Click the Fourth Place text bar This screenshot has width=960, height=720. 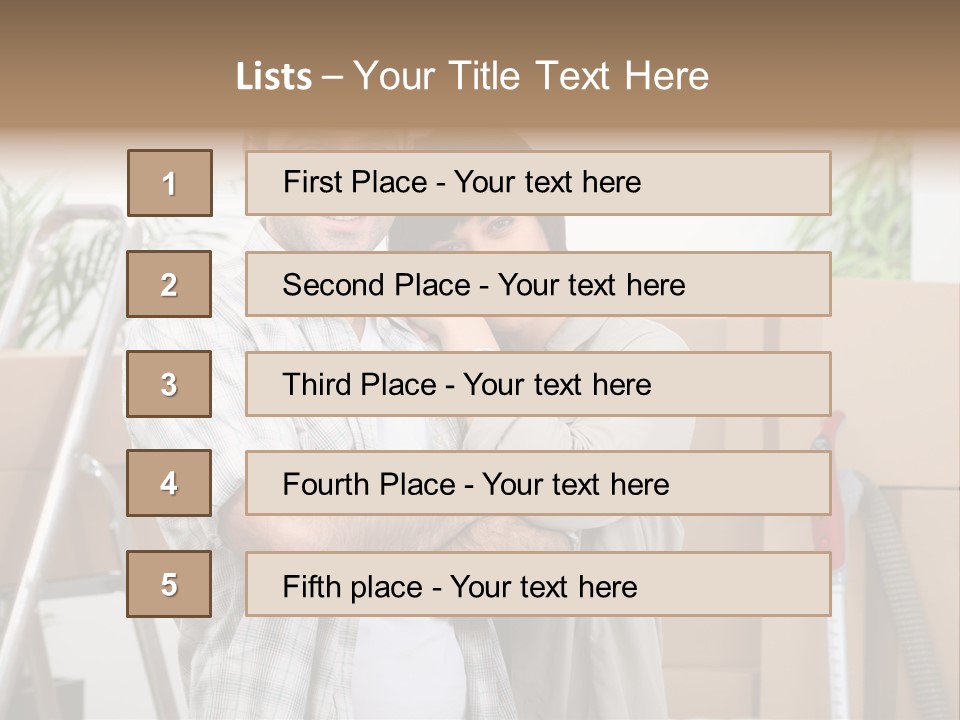[538, 483]
